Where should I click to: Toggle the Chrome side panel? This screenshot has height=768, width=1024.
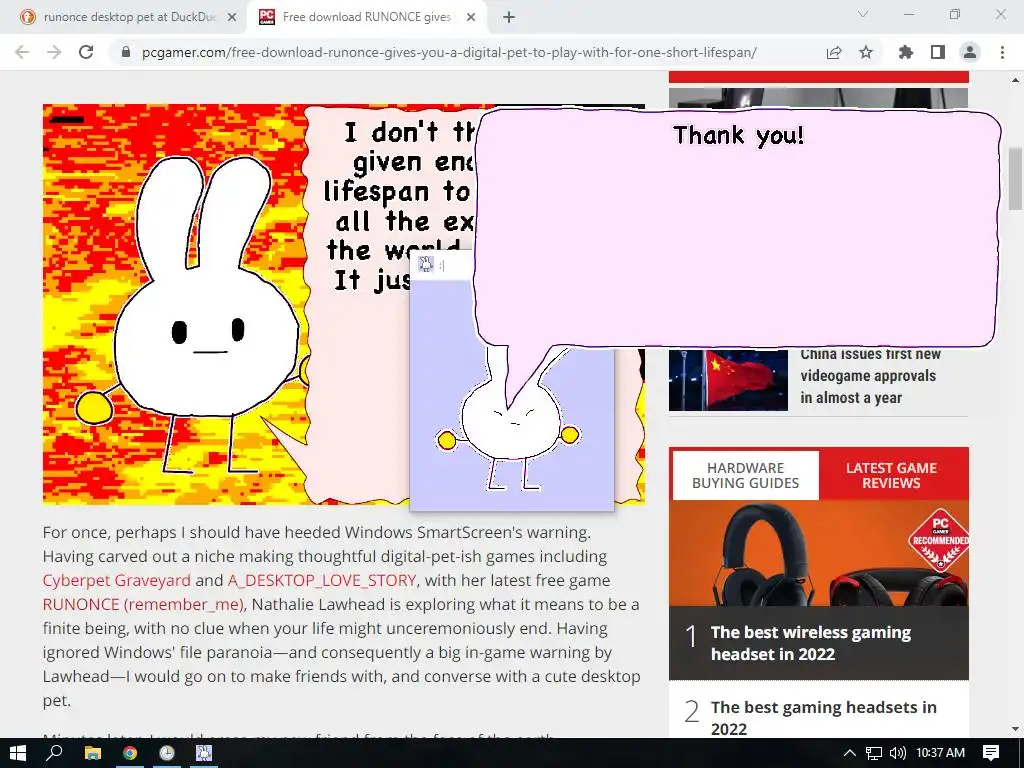click(x=938, y=52)
